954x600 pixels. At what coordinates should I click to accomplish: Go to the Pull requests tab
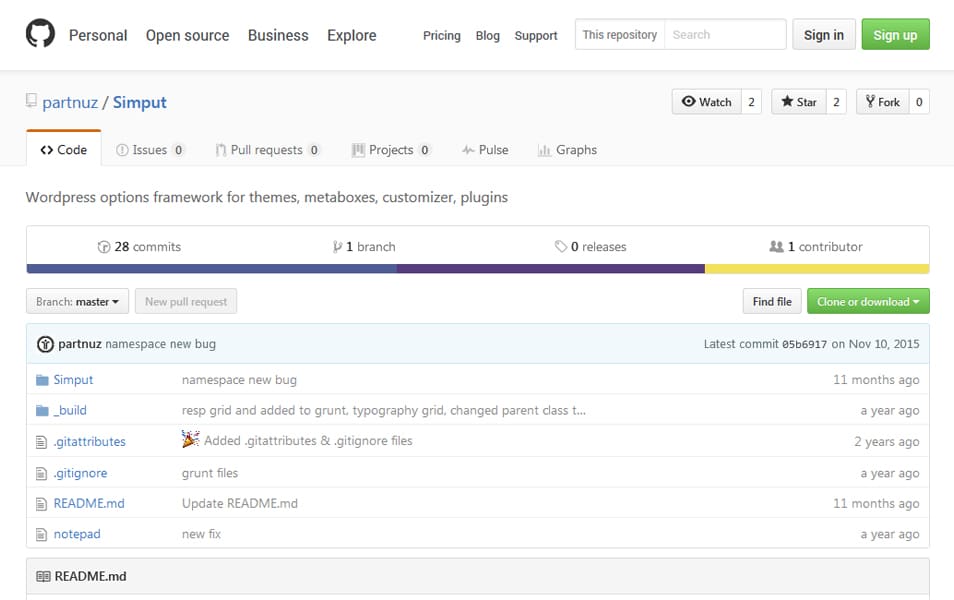tap(267, 150)
